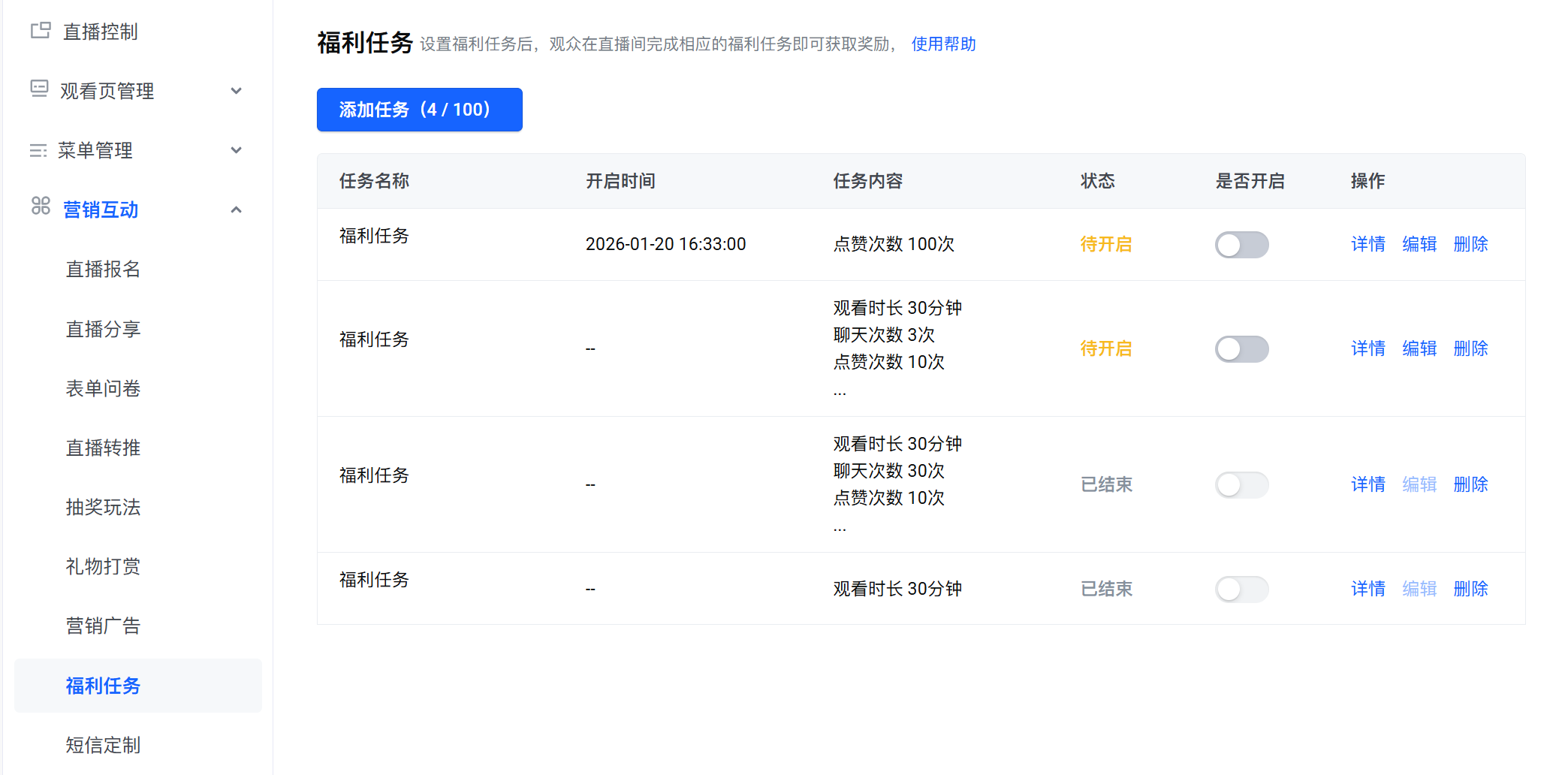1568x775 pixels.
Task: View 详情 of the 点赞次数 100次 task
Action: 1367,244
